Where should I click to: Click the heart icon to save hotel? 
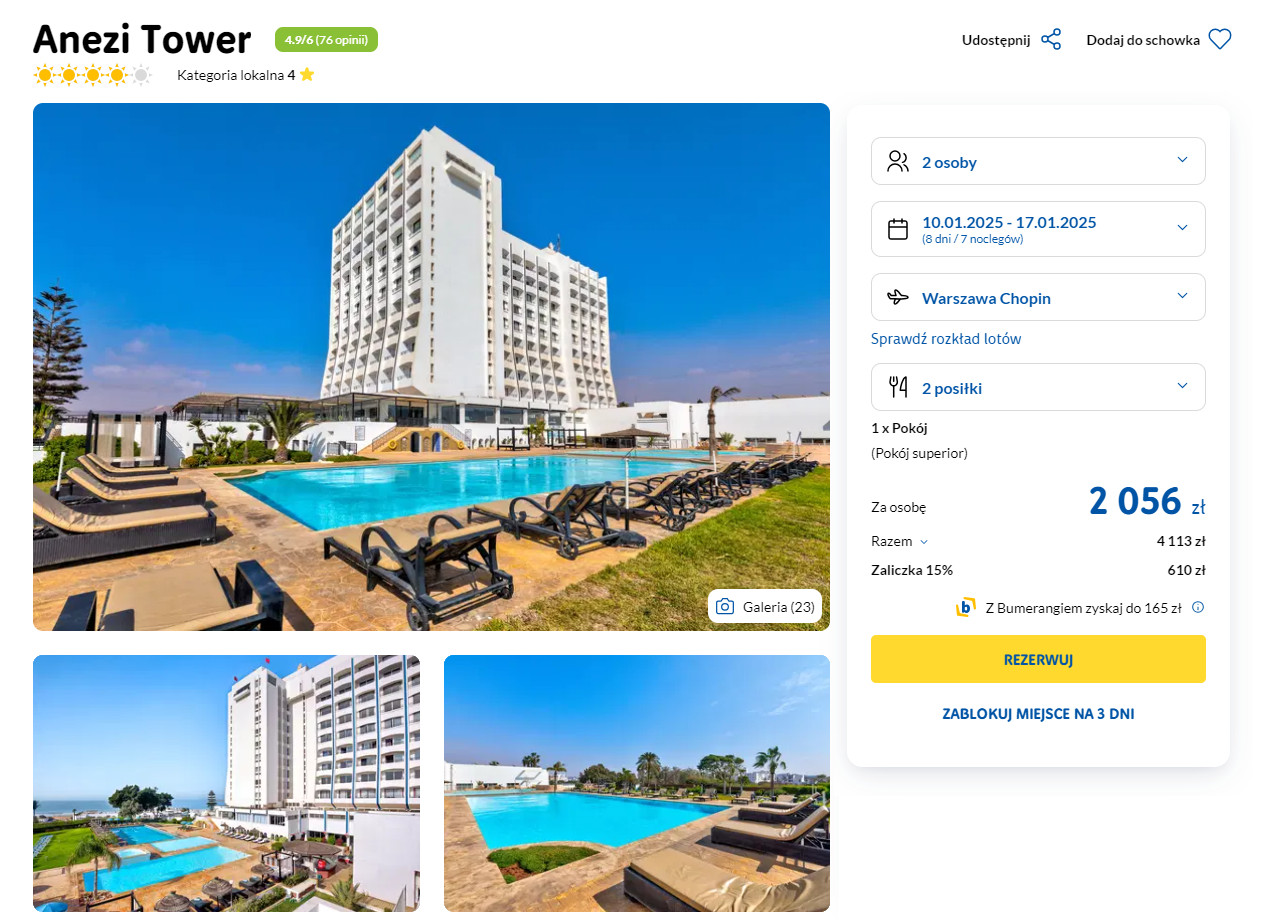coord(1220,40)
